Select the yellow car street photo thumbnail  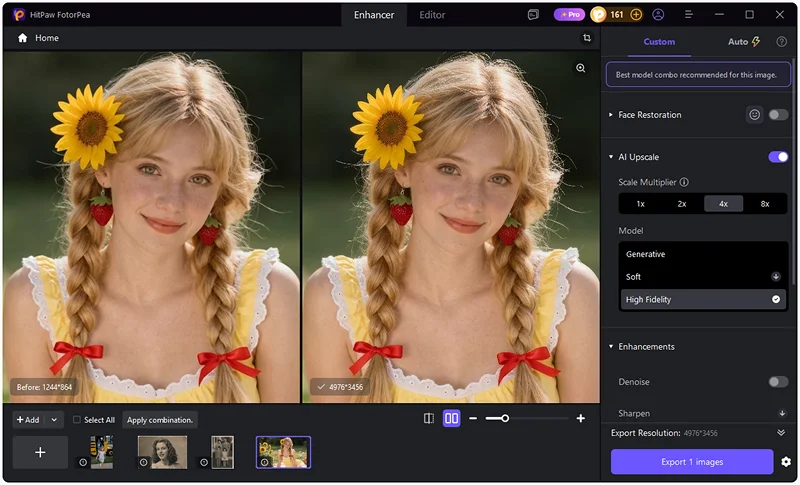(102, 452)
